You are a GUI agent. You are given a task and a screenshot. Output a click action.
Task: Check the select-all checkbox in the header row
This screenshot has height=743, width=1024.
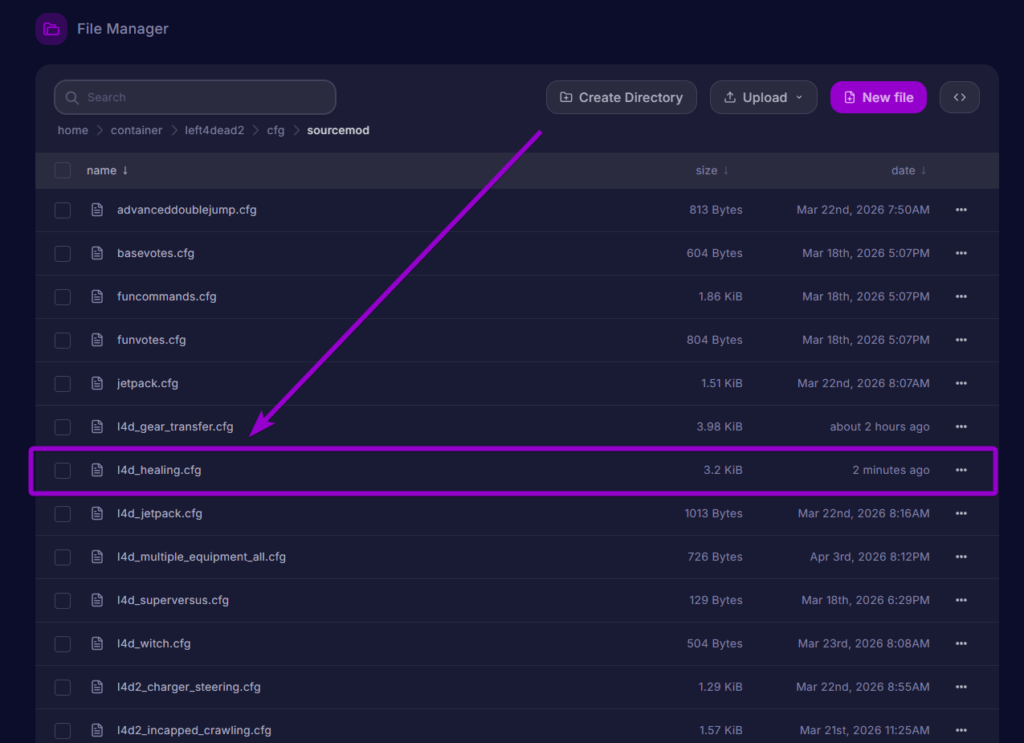(62, 170)
